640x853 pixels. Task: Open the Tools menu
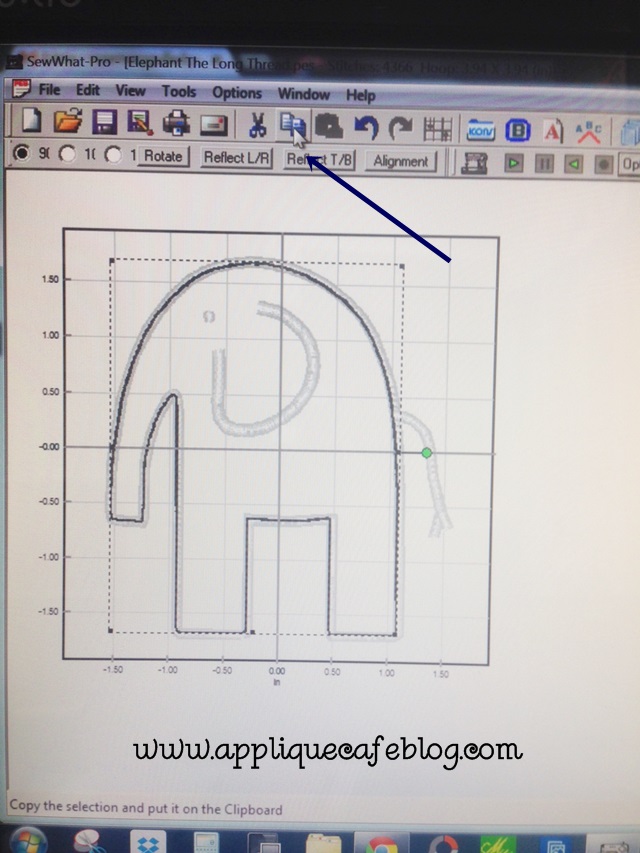point(179,92)
